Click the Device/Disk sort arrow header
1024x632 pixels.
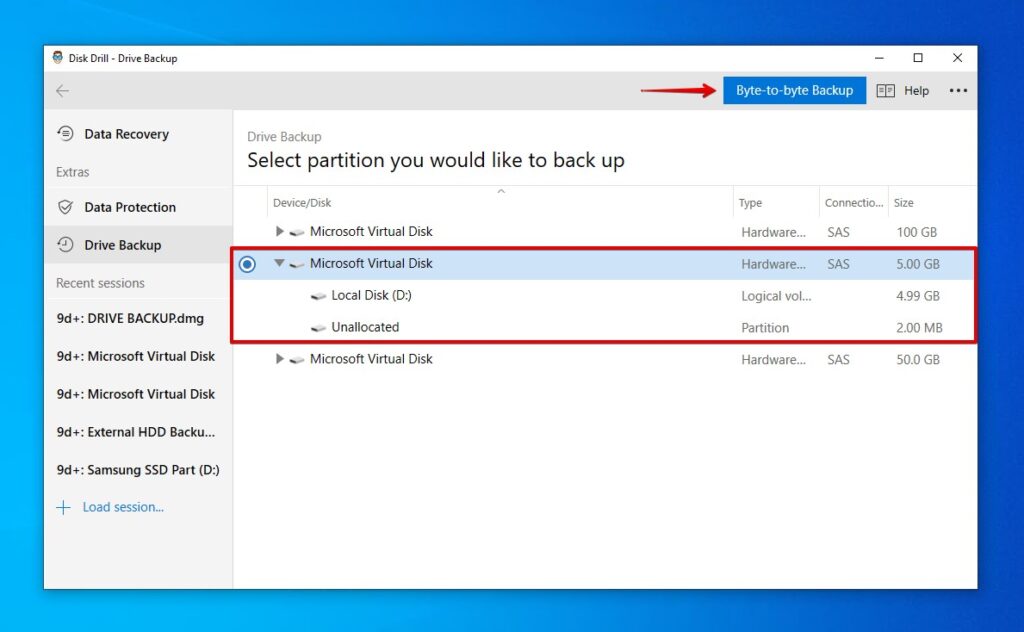[x=501, y=190]
